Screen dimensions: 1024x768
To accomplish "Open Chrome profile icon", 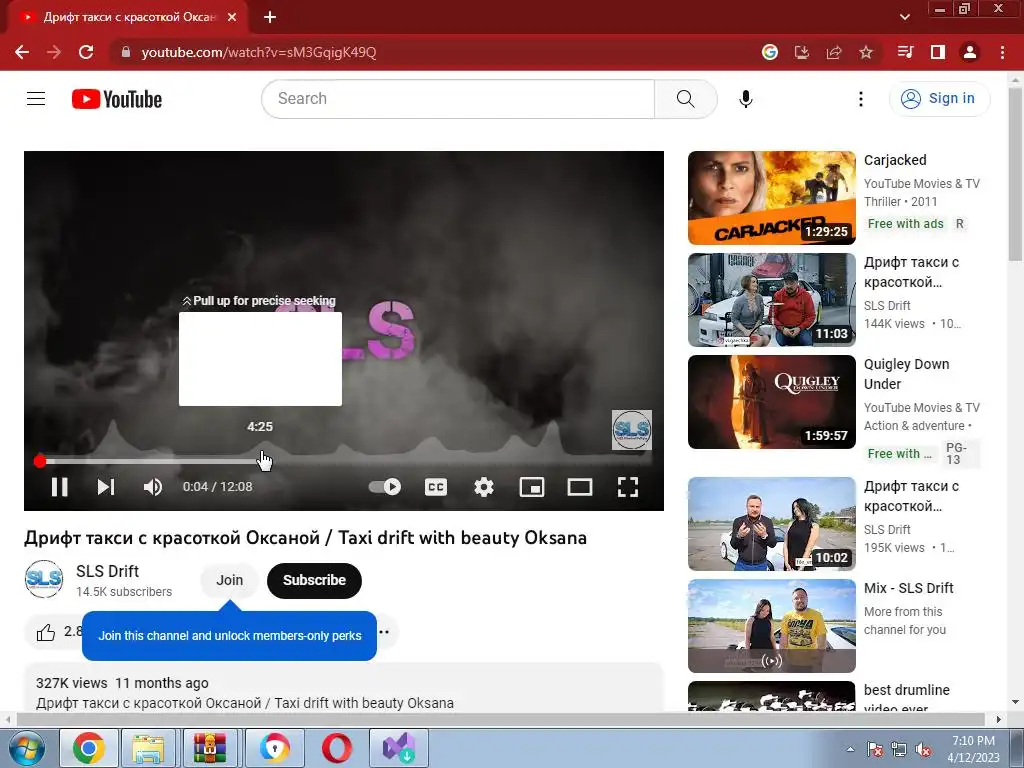I will click(970, 52).
